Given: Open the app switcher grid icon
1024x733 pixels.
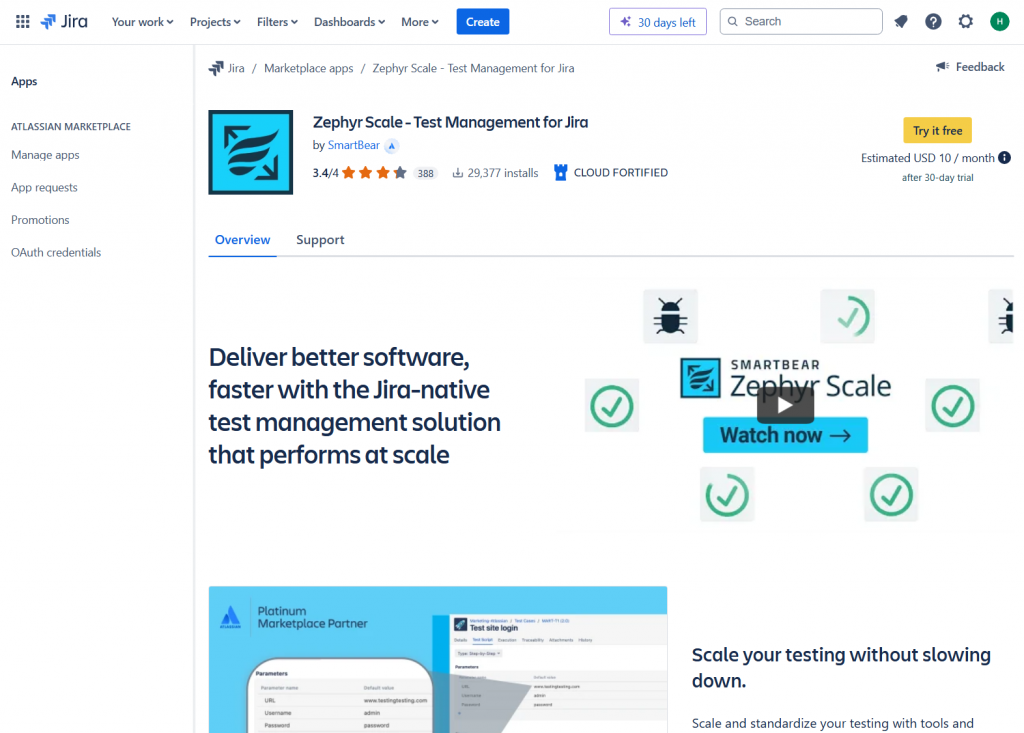Looking at the screenshot, I should tap(22, 22).
